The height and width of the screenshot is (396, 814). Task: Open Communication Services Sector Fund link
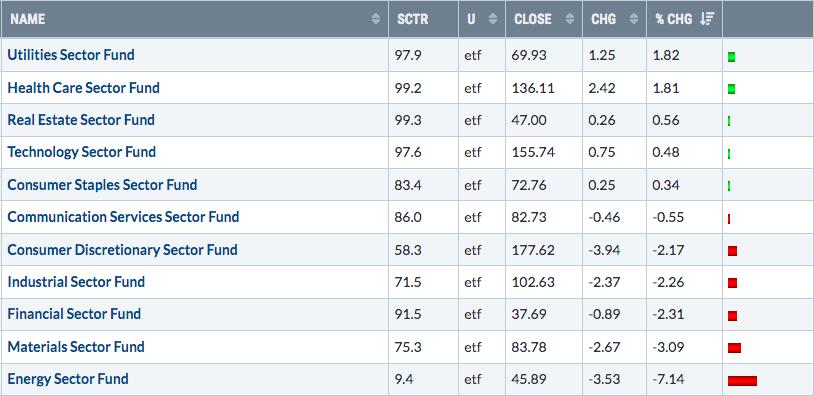tap(124, 216)
